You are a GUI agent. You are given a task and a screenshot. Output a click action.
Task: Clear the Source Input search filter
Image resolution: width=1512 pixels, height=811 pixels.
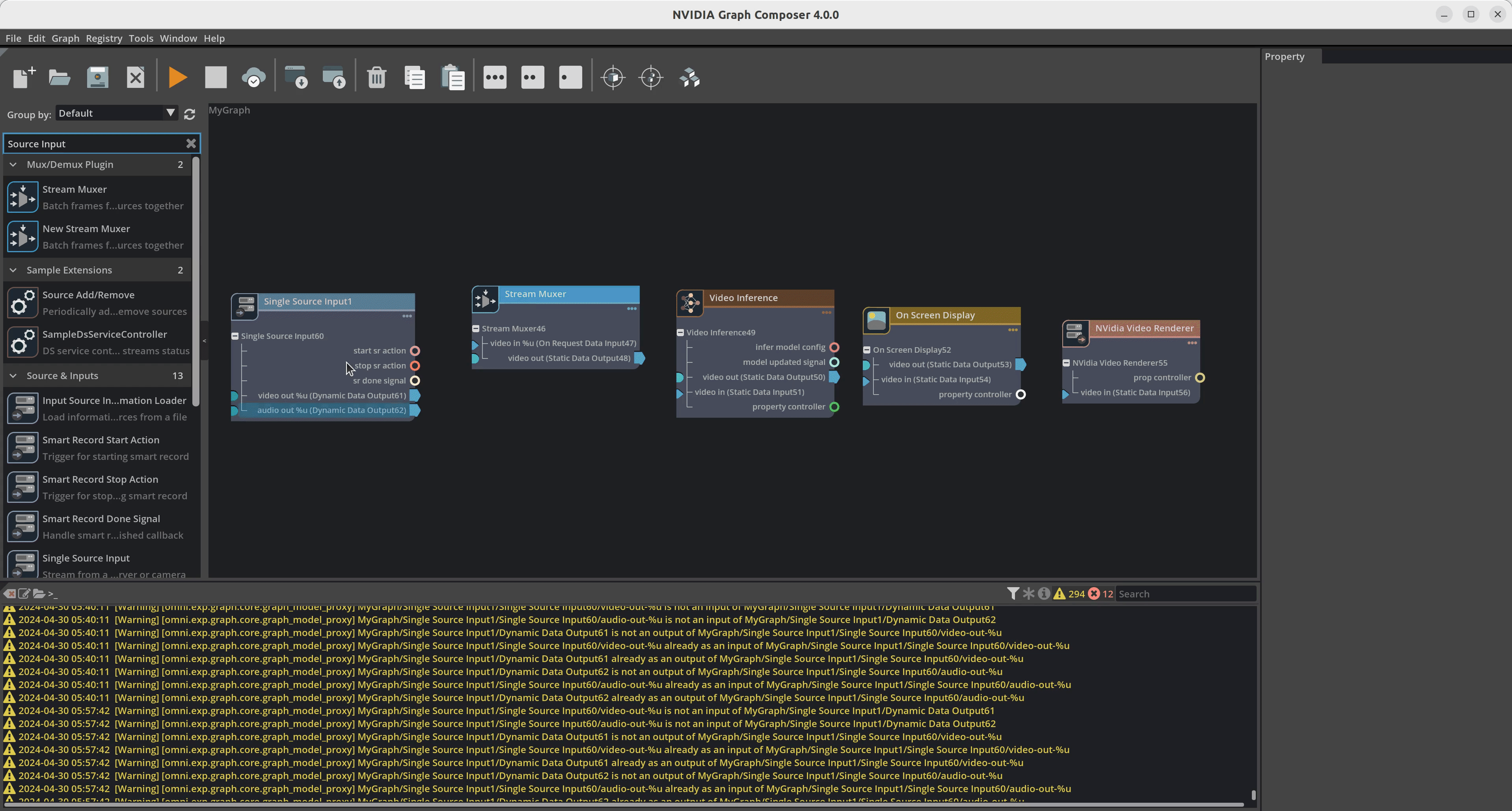(190, 143)
